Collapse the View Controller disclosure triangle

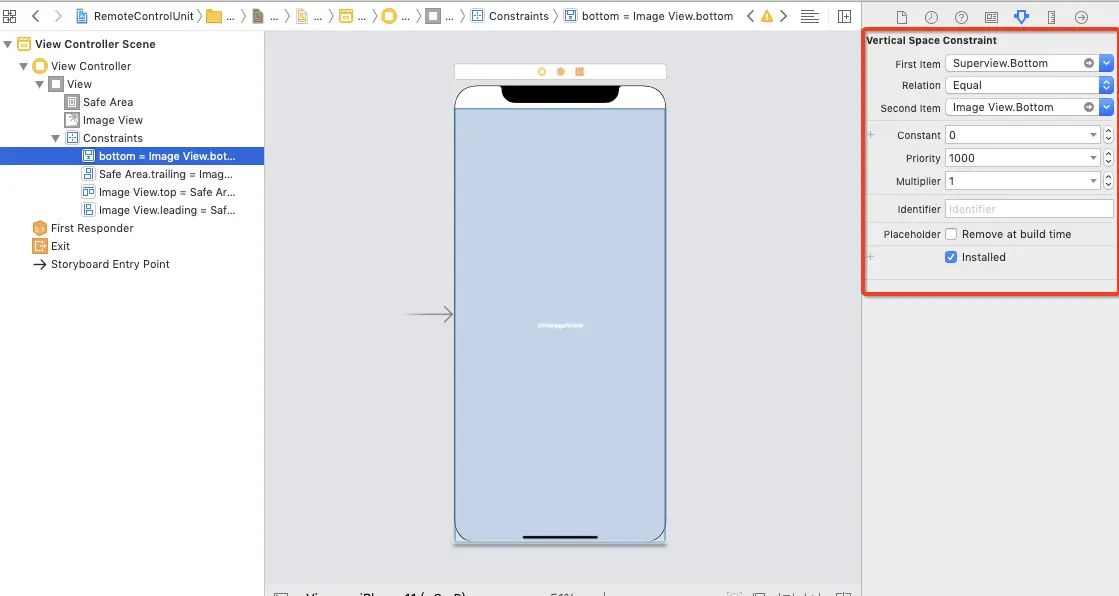coord(24,66)
